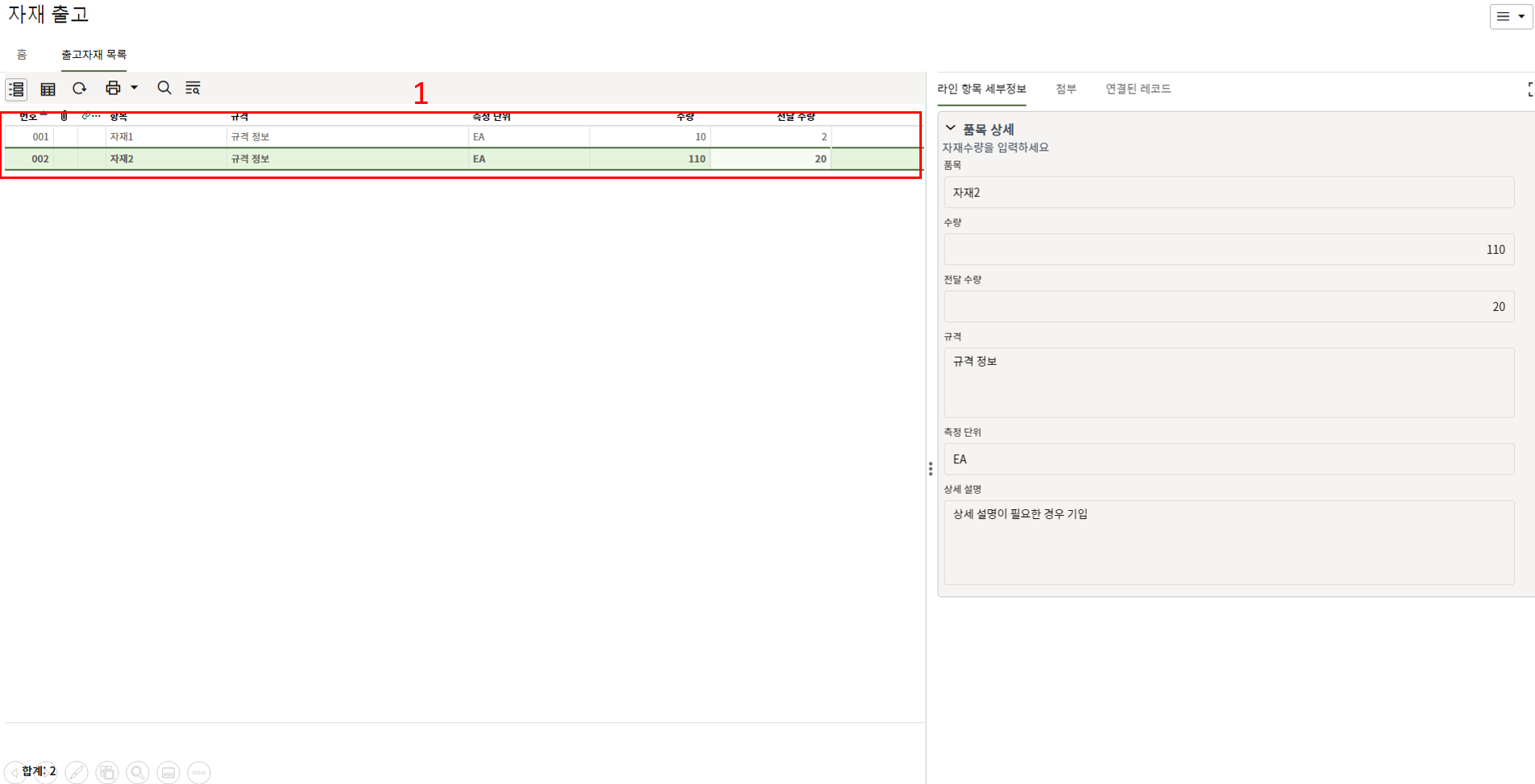1535x784 pixels.
Task: Switch to list view icon in toolbar
Action: 16,89
